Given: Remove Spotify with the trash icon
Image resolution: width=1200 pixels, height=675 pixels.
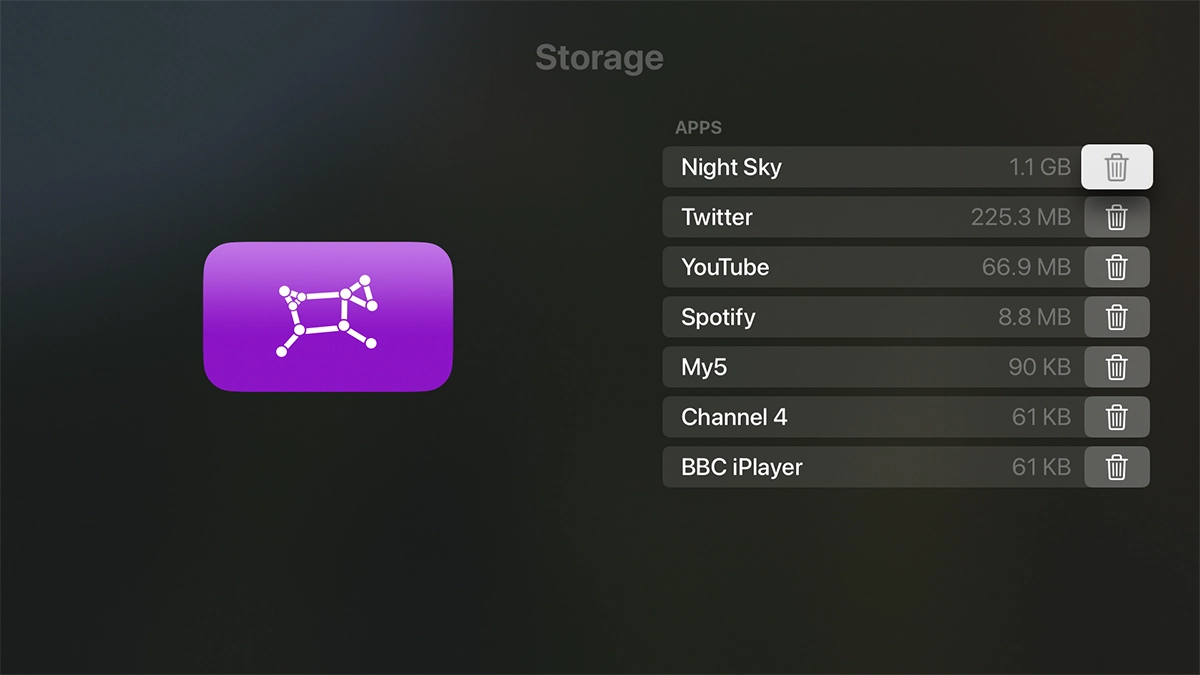Looking at the screenshot, I should pos(1117,317).
